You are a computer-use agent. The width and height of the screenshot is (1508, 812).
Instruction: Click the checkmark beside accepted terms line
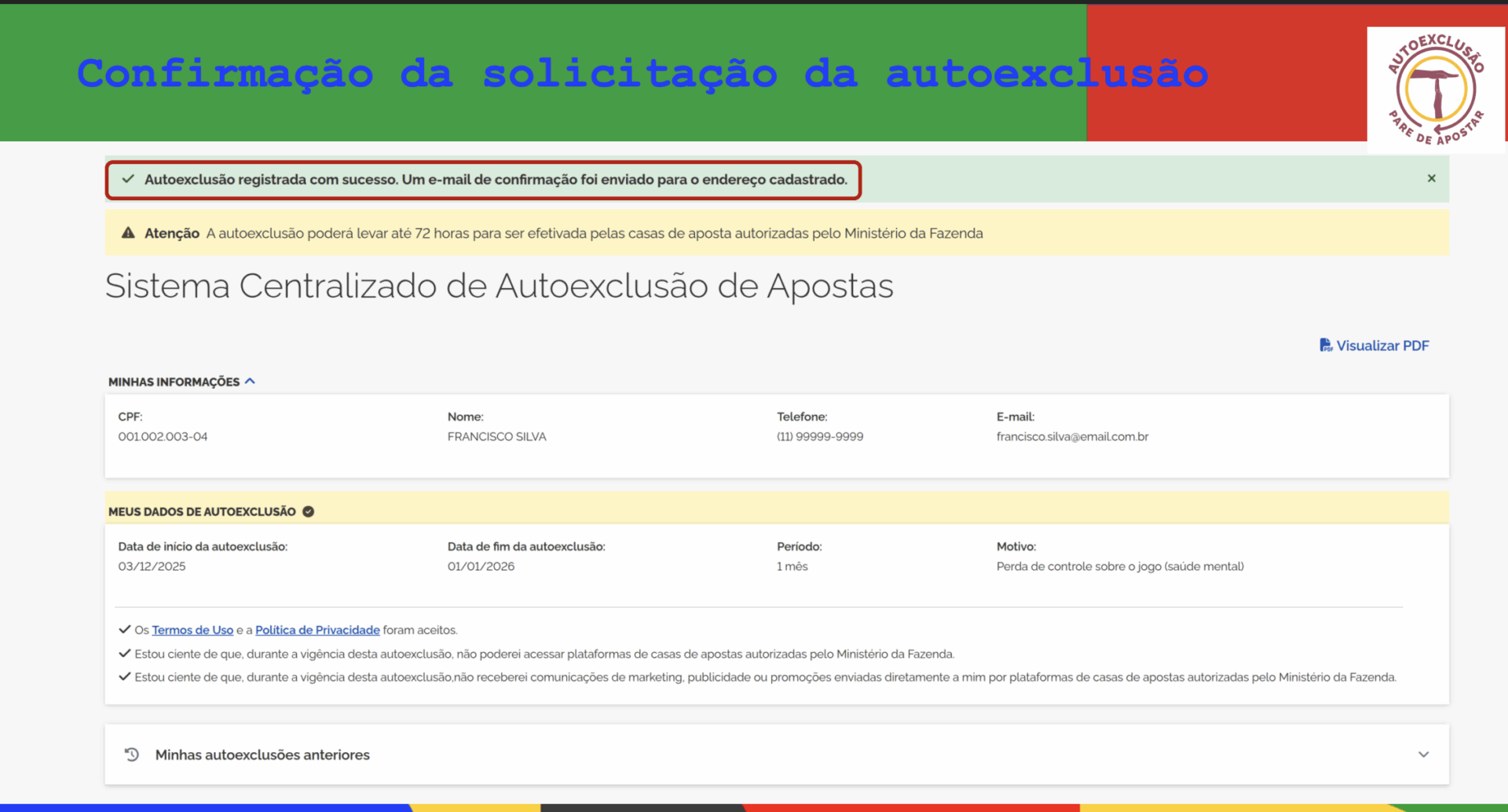(124, 629)
